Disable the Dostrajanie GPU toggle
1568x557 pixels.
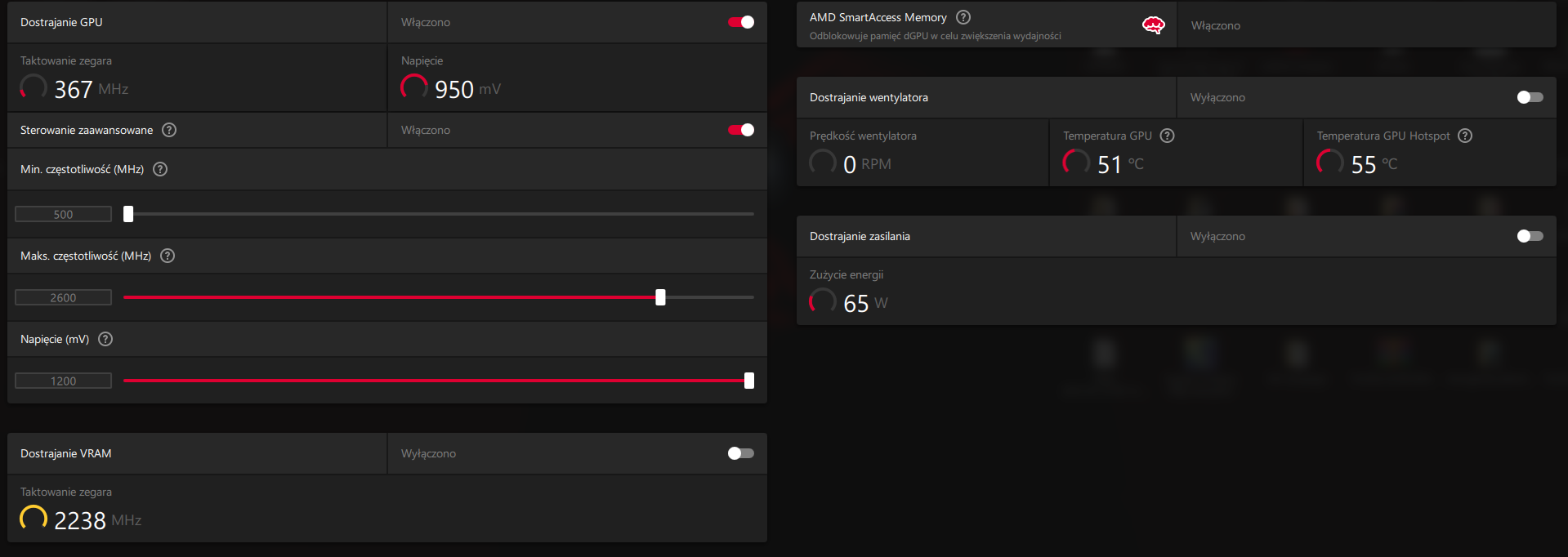[741, 22]
